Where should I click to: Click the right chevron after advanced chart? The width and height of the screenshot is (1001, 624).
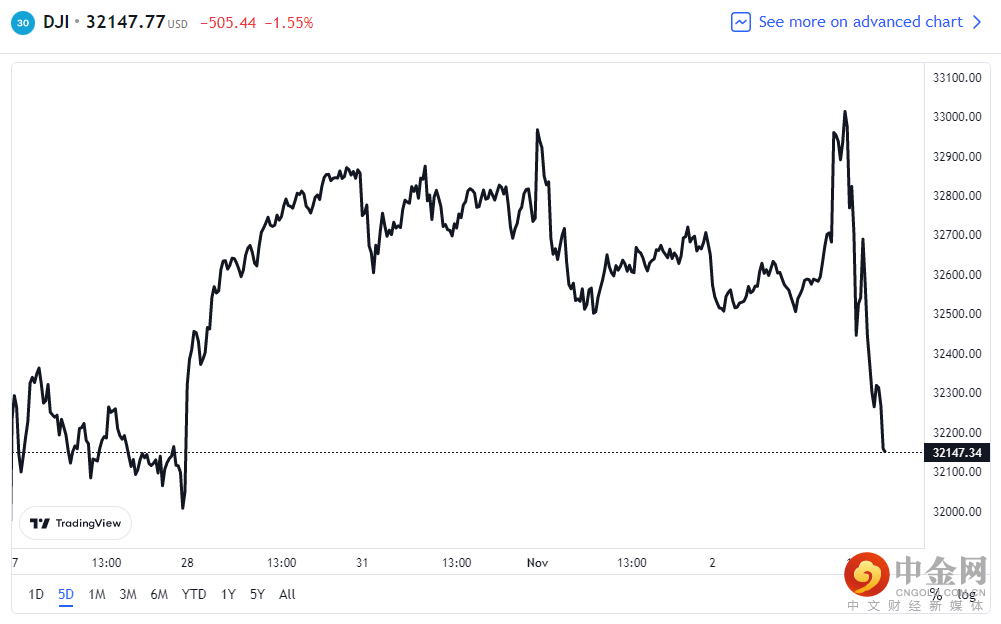coord(977,22)
